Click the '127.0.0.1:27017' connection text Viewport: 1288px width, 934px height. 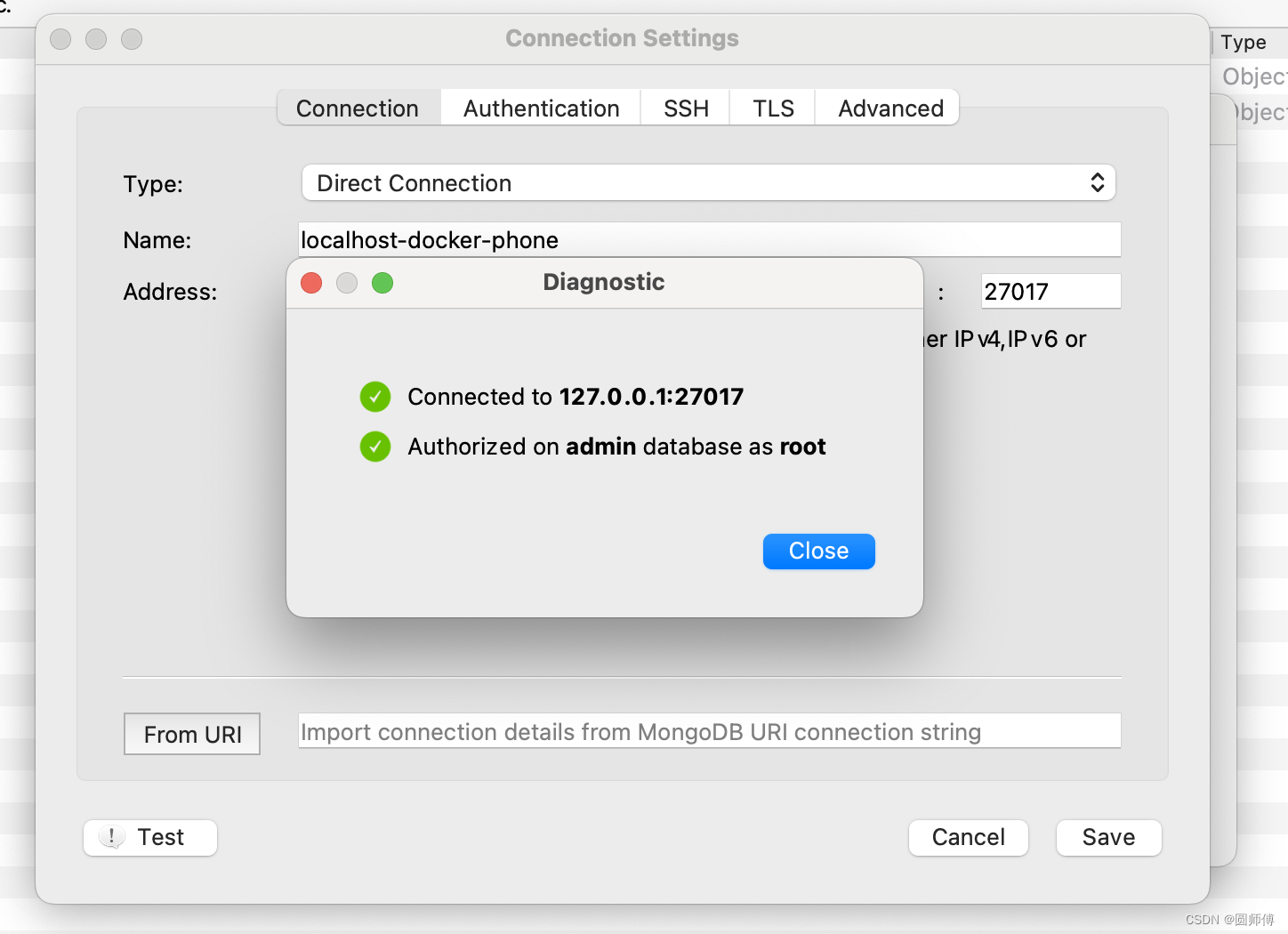point(651,397)
